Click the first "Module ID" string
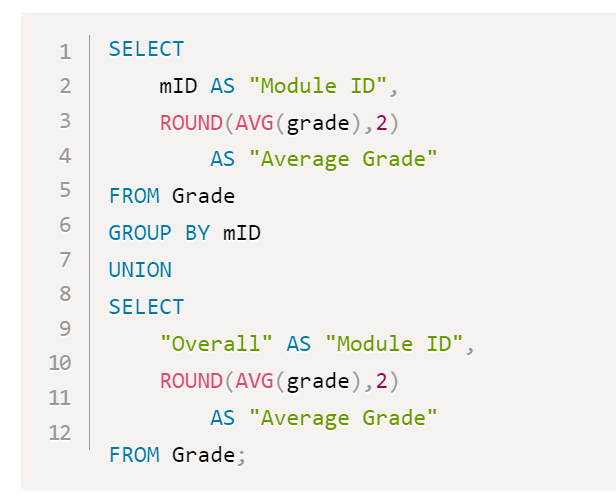The height and width of the screenshot is (496, 616). (317, 86)
